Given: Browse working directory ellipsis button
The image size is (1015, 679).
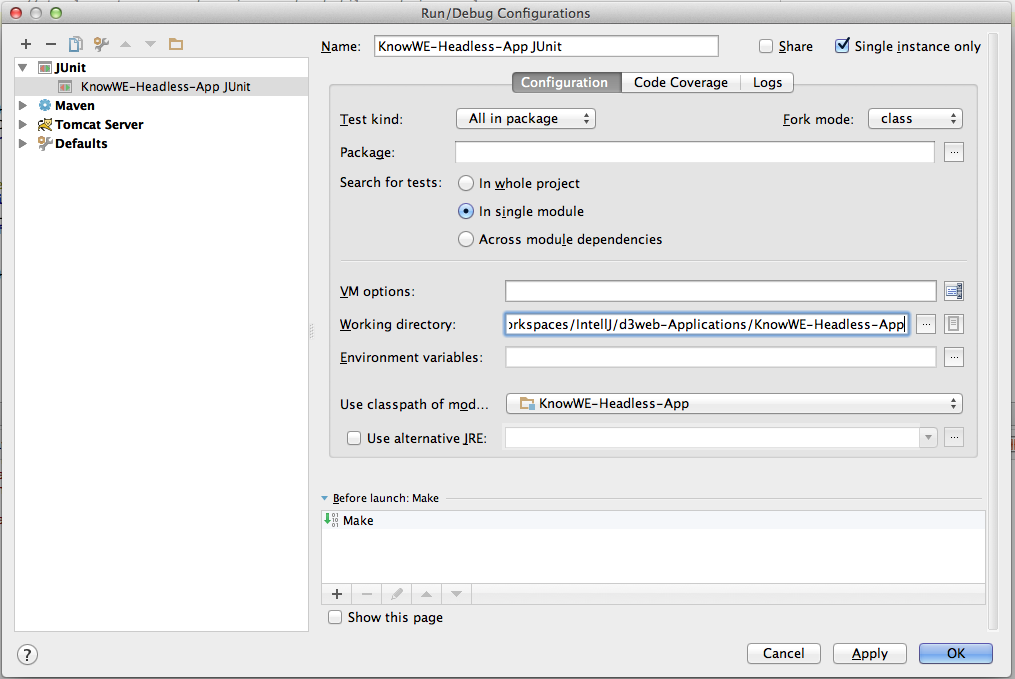Looking at the screenshot, I should [926, 324].
